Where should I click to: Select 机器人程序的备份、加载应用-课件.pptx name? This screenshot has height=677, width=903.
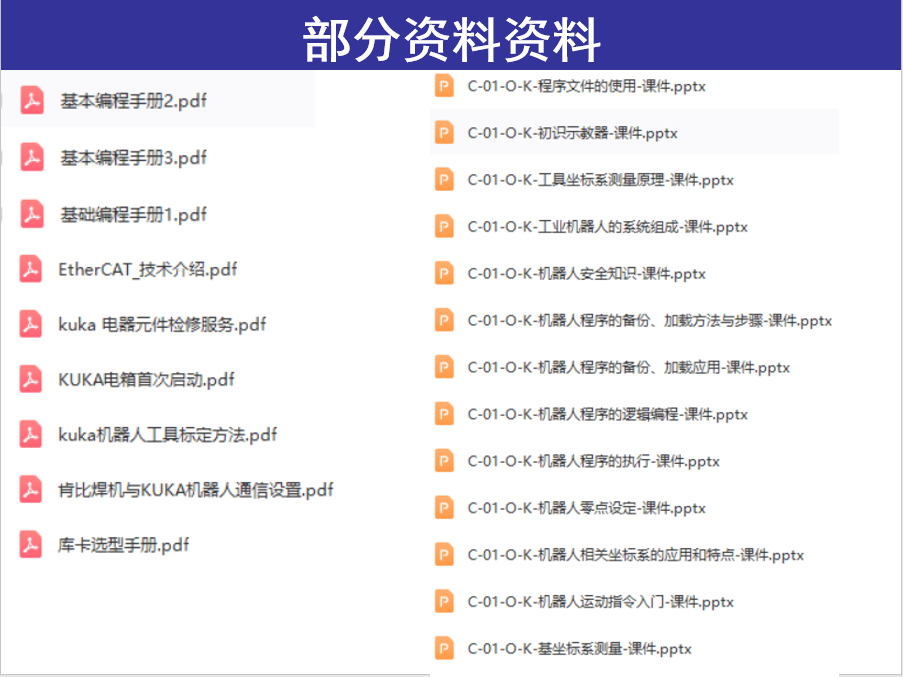point(628,368)
